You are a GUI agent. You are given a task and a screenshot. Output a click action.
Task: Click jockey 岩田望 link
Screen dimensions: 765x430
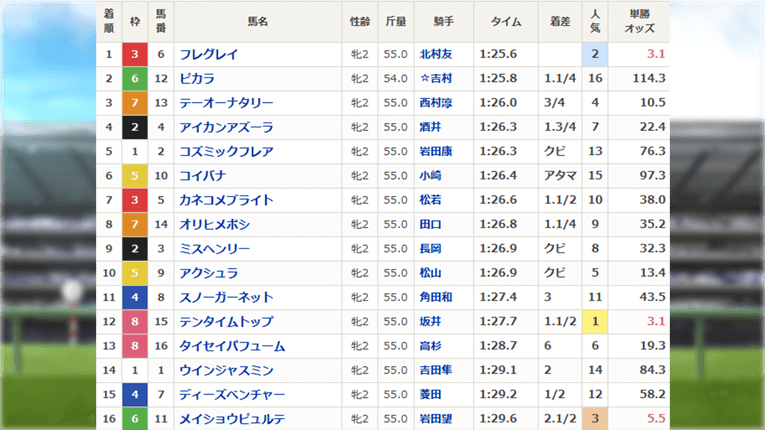(436, 419)
